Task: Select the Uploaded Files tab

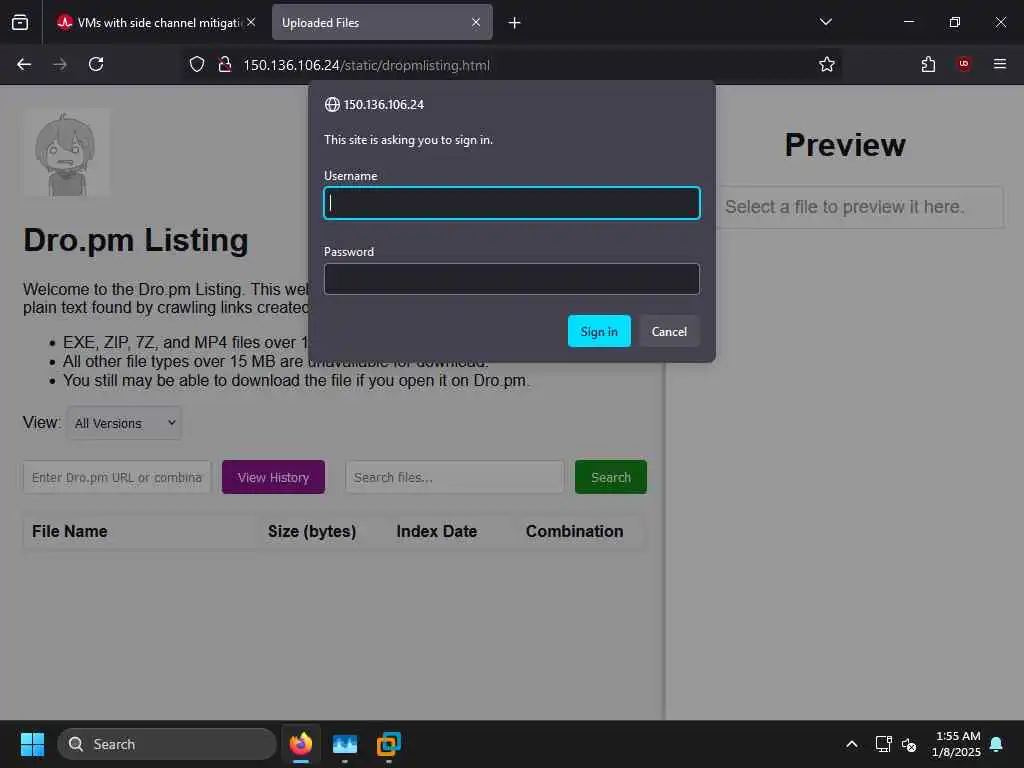Action: (x=381, y=23)
